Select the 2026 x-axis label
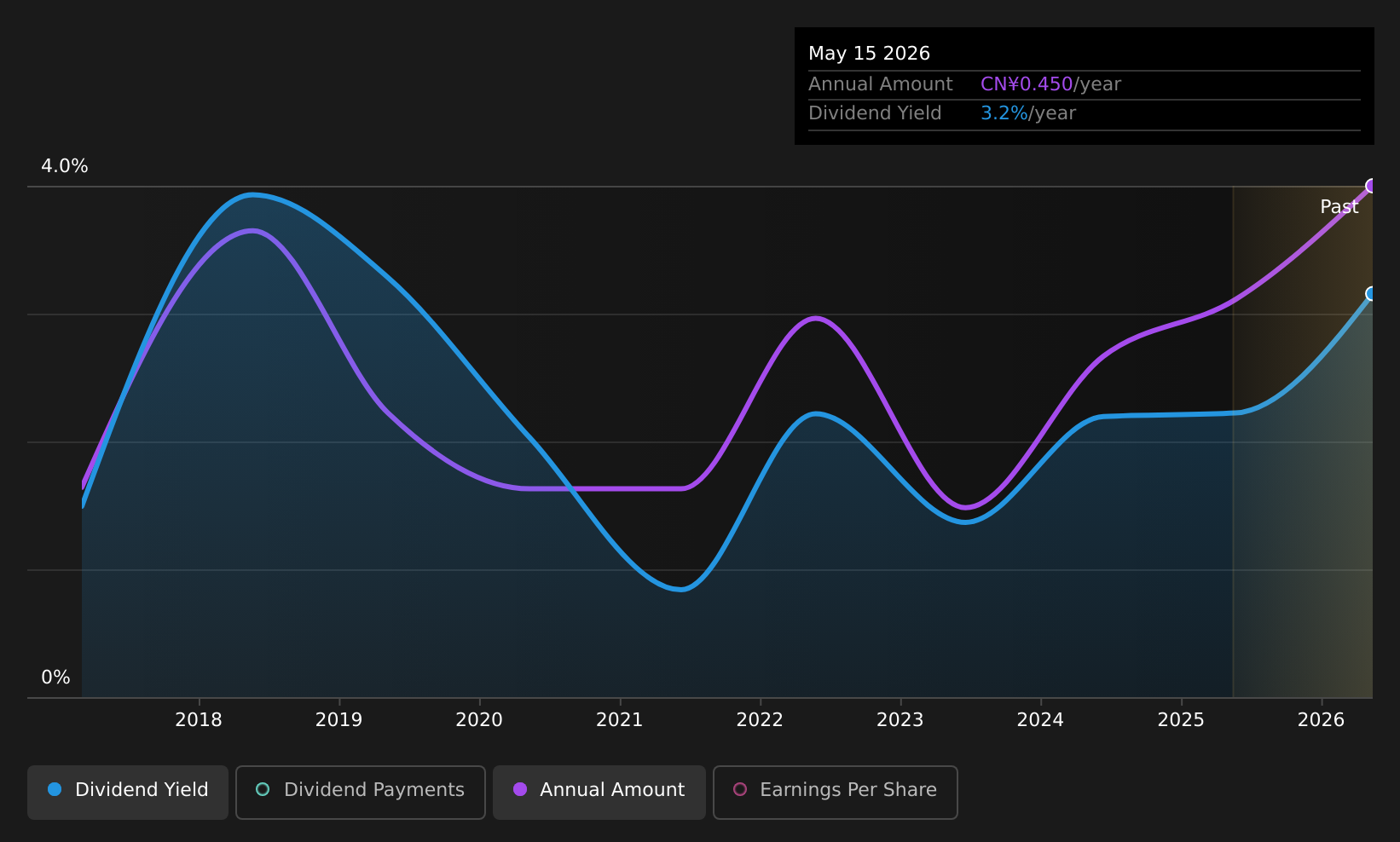This screenshot has width=1400, height=842. pos(1322,720)
